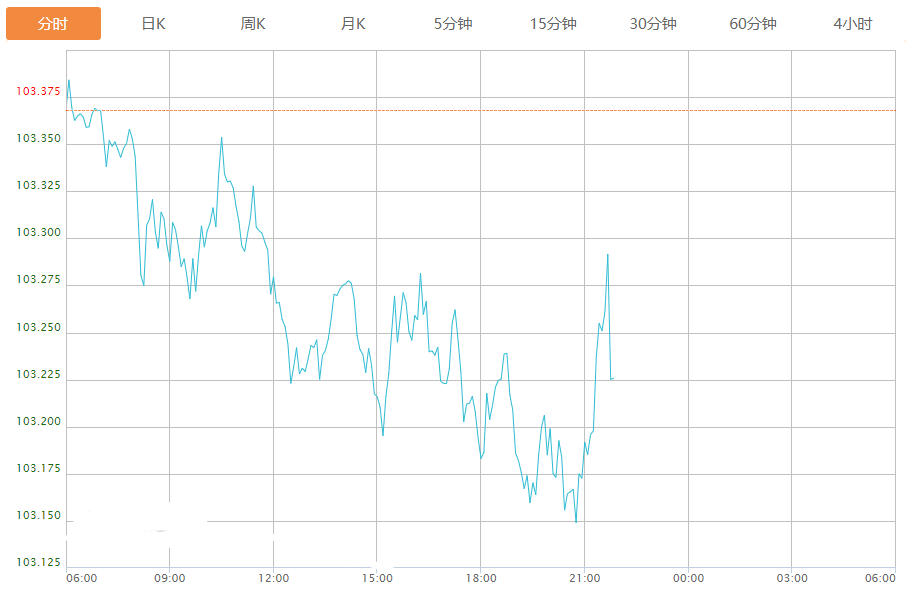Switch to the 月K tab
Screen dimensions: 911x593
[353, 24]
